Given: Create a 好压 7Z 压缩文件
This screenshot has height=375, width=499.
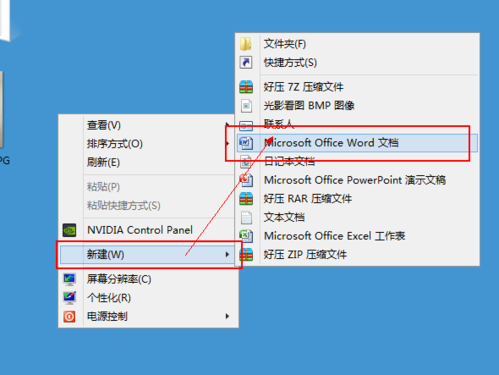Looking at the screenshot, I should click(357, 87).
